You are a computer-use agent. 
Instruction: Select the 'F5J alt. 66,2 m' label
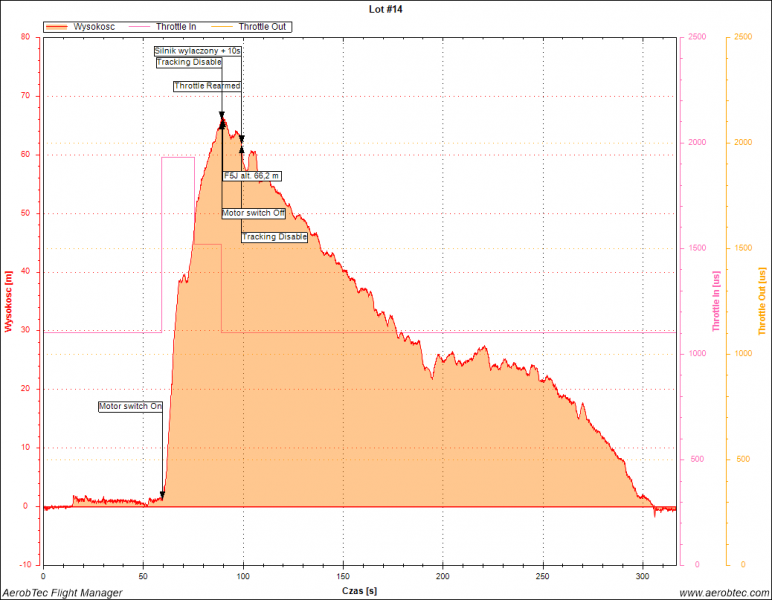click(x=252, y=176)
